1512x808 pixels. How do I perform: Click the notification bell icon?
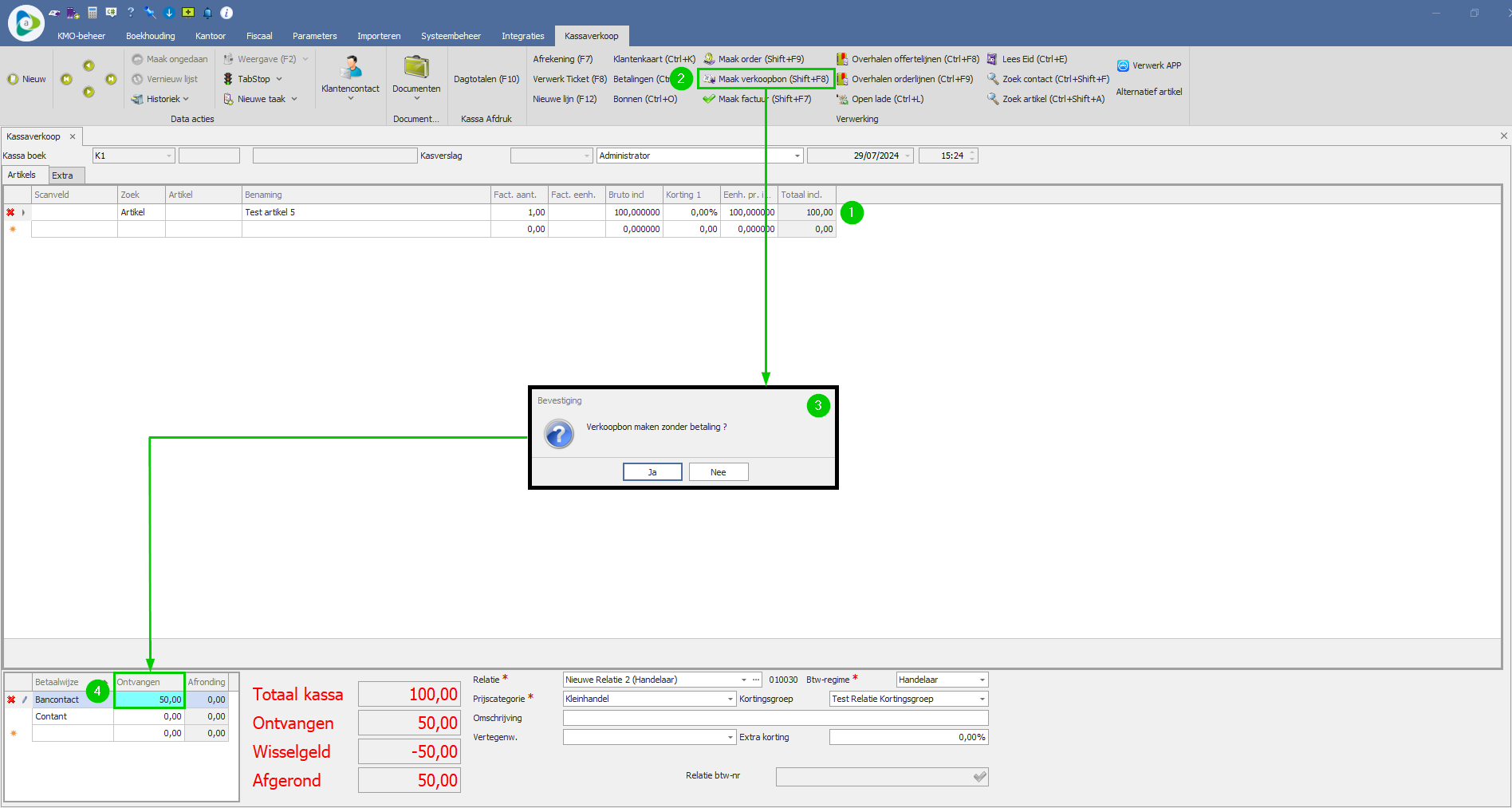pyautogui.click(x=207, y=13)
